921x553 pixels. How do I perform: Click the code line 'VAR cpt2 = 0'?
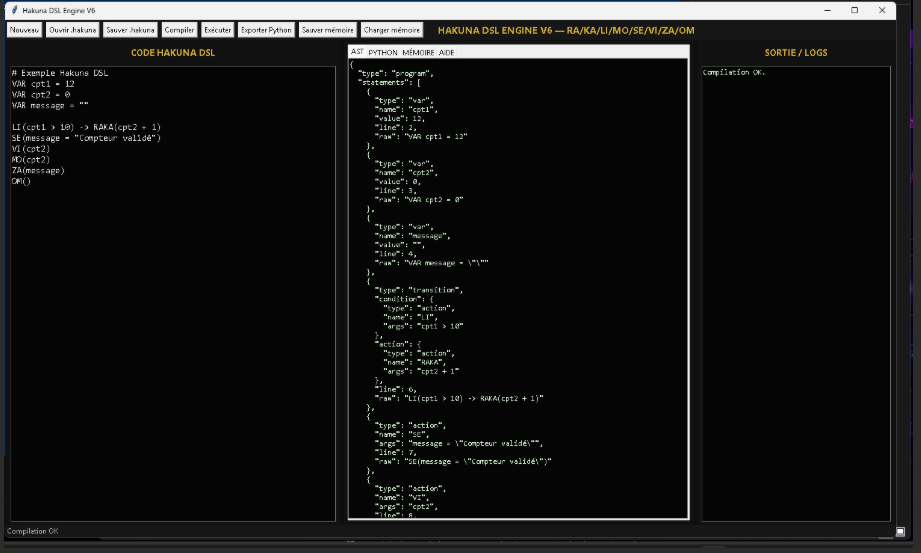[41, 95]
